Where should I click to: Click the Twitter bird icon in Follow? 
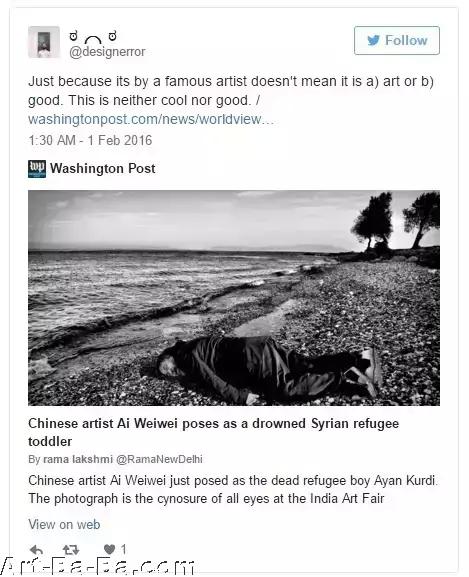[373, 40]
